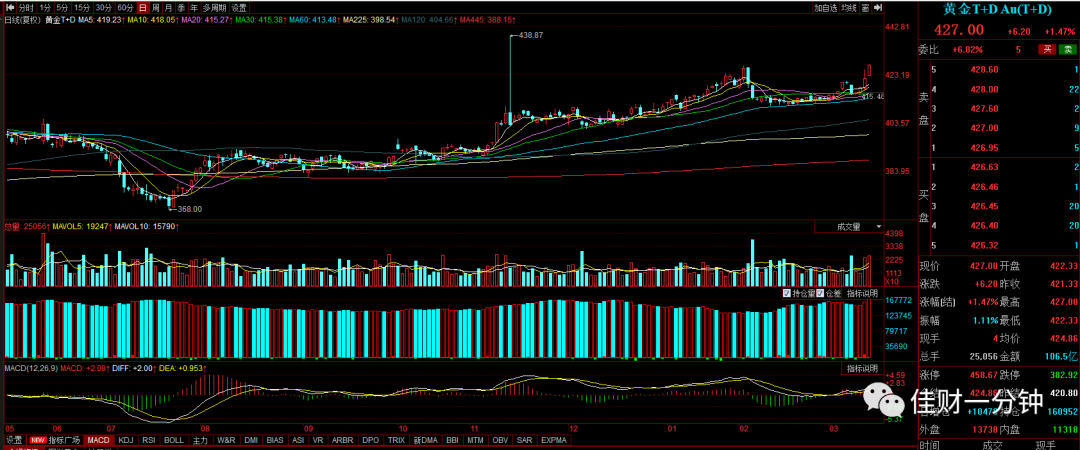Viewport: 1080px width, 450px height.
Task: Click 指标说明 button in MACD panel
Action: [862, 369]
